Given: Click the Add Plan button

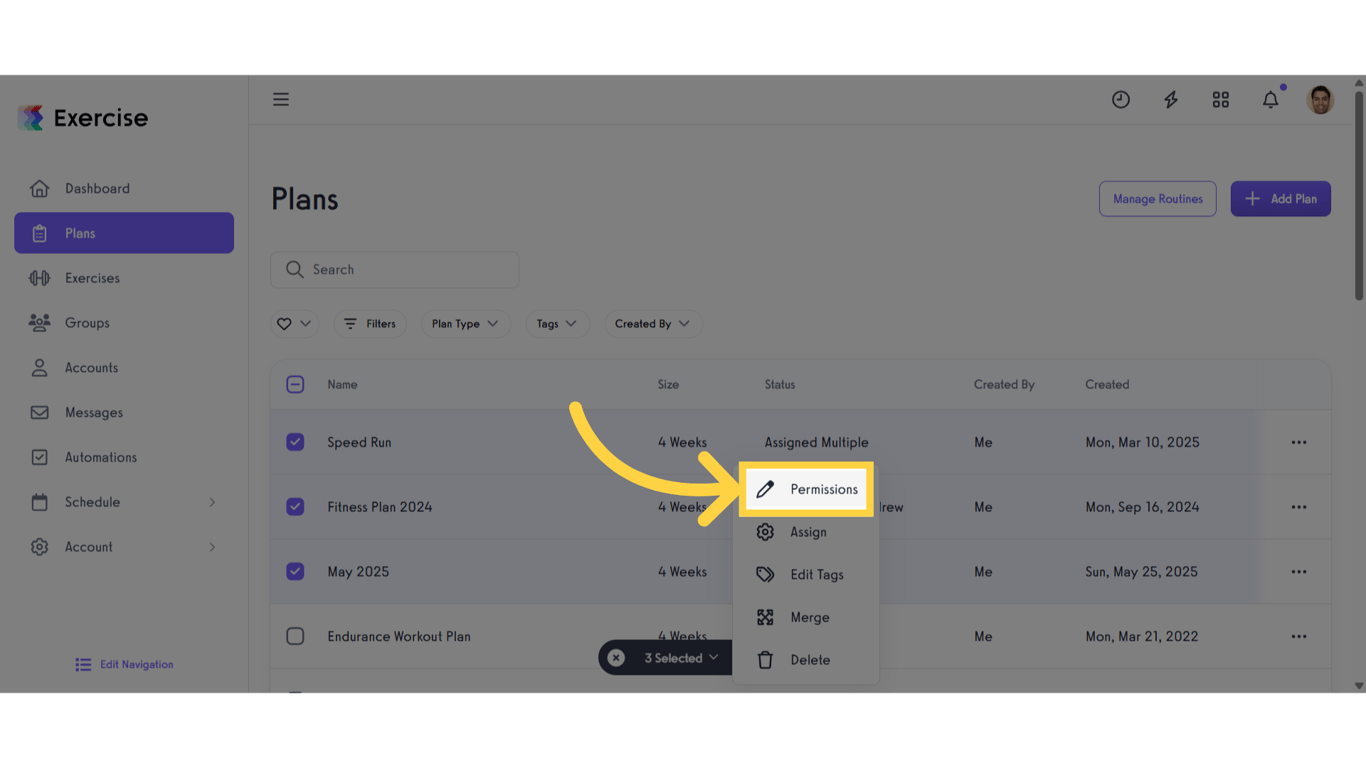Looking at the screenshot, I should [x=1280, y=198].
